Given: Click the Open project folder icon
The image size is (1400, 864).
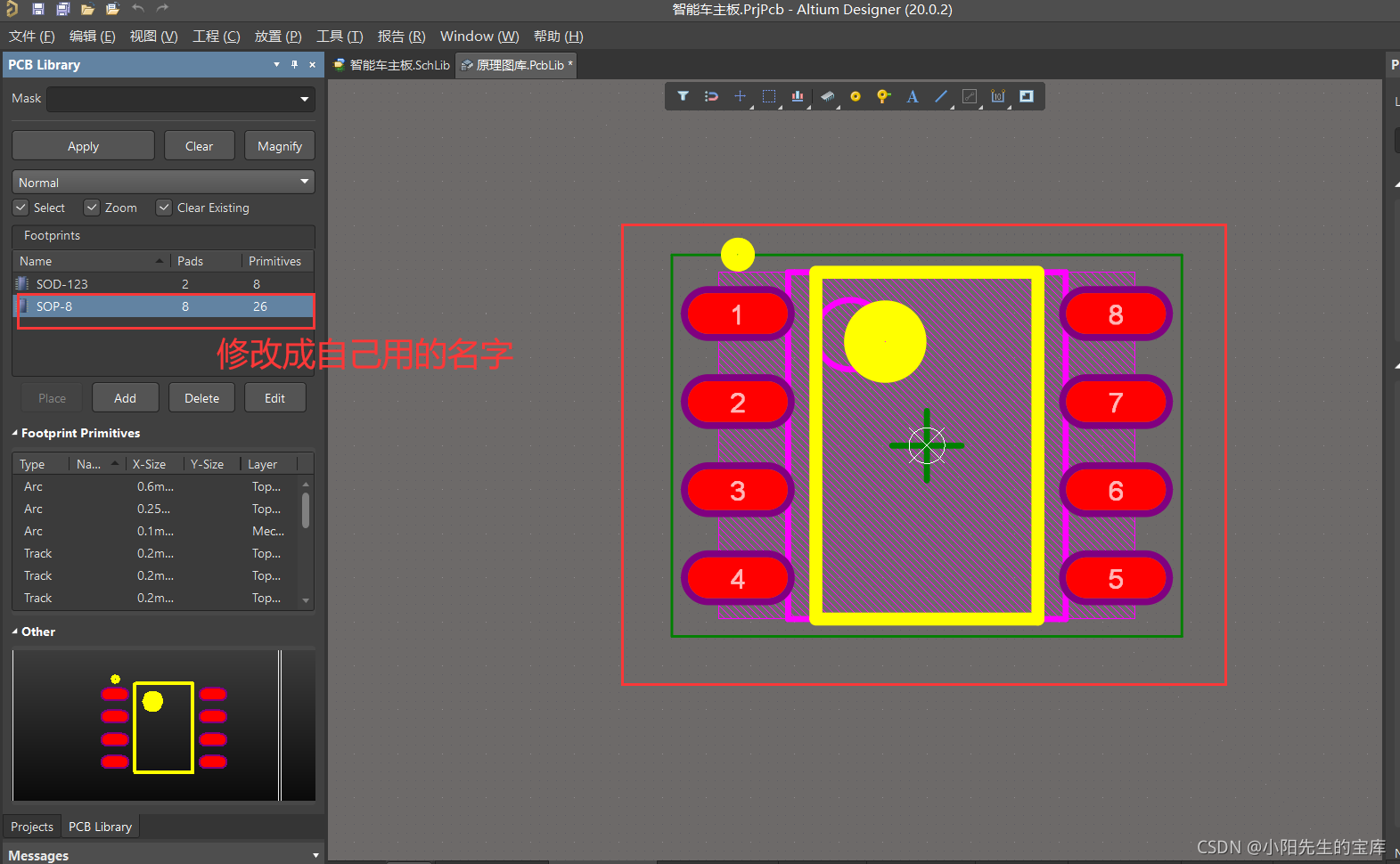Looking at the screenshot, I should point(112,9).
